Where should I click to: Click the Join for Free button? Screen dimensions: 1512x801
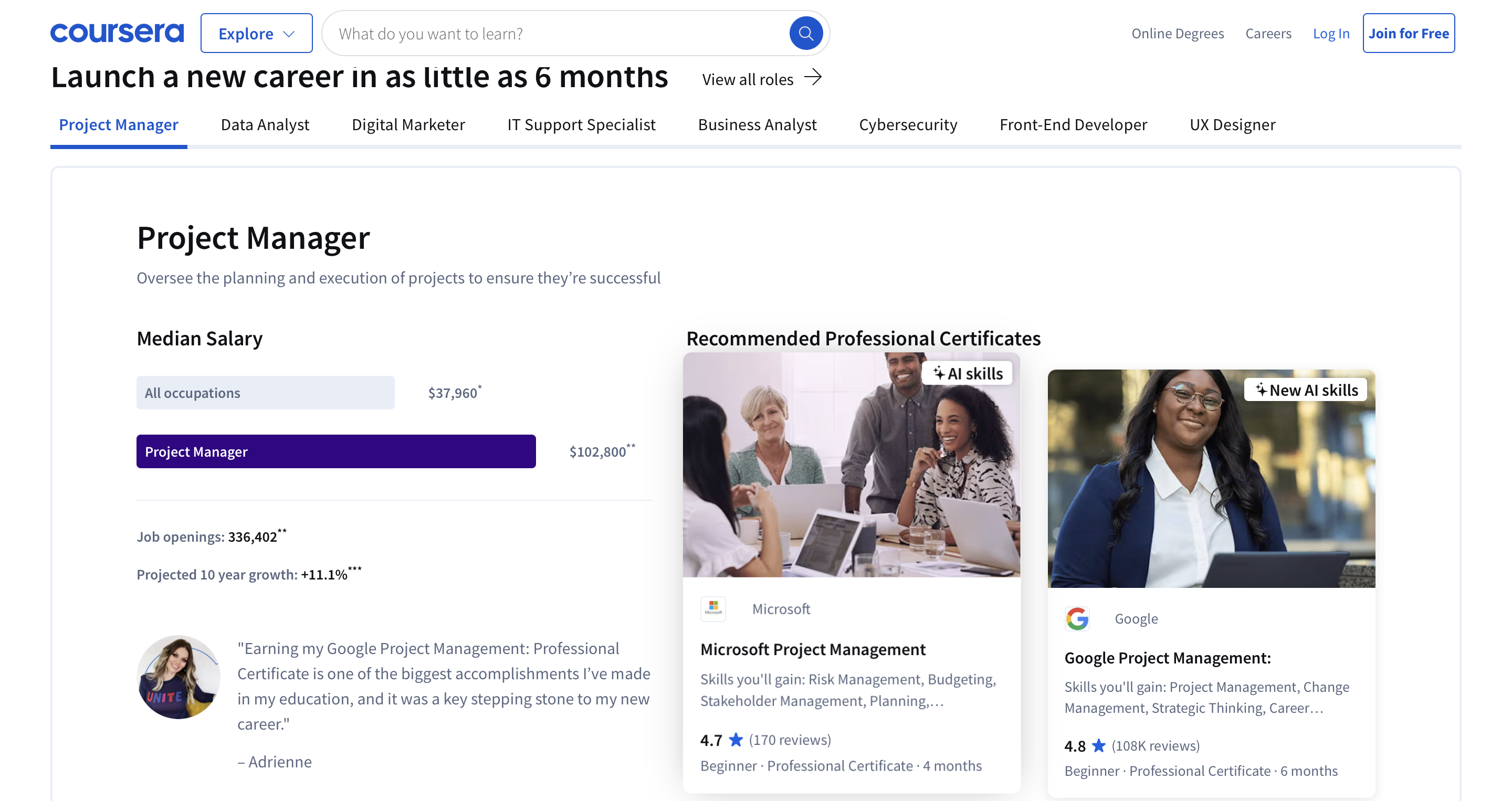(1408, 34)
